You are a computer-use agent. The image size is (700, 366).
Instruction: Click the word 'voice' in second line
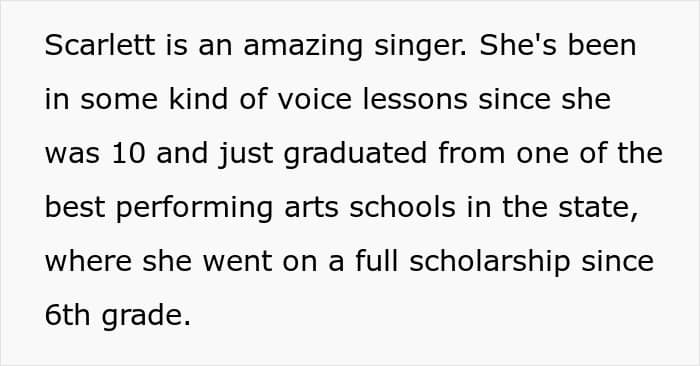(x=315, y=100)
